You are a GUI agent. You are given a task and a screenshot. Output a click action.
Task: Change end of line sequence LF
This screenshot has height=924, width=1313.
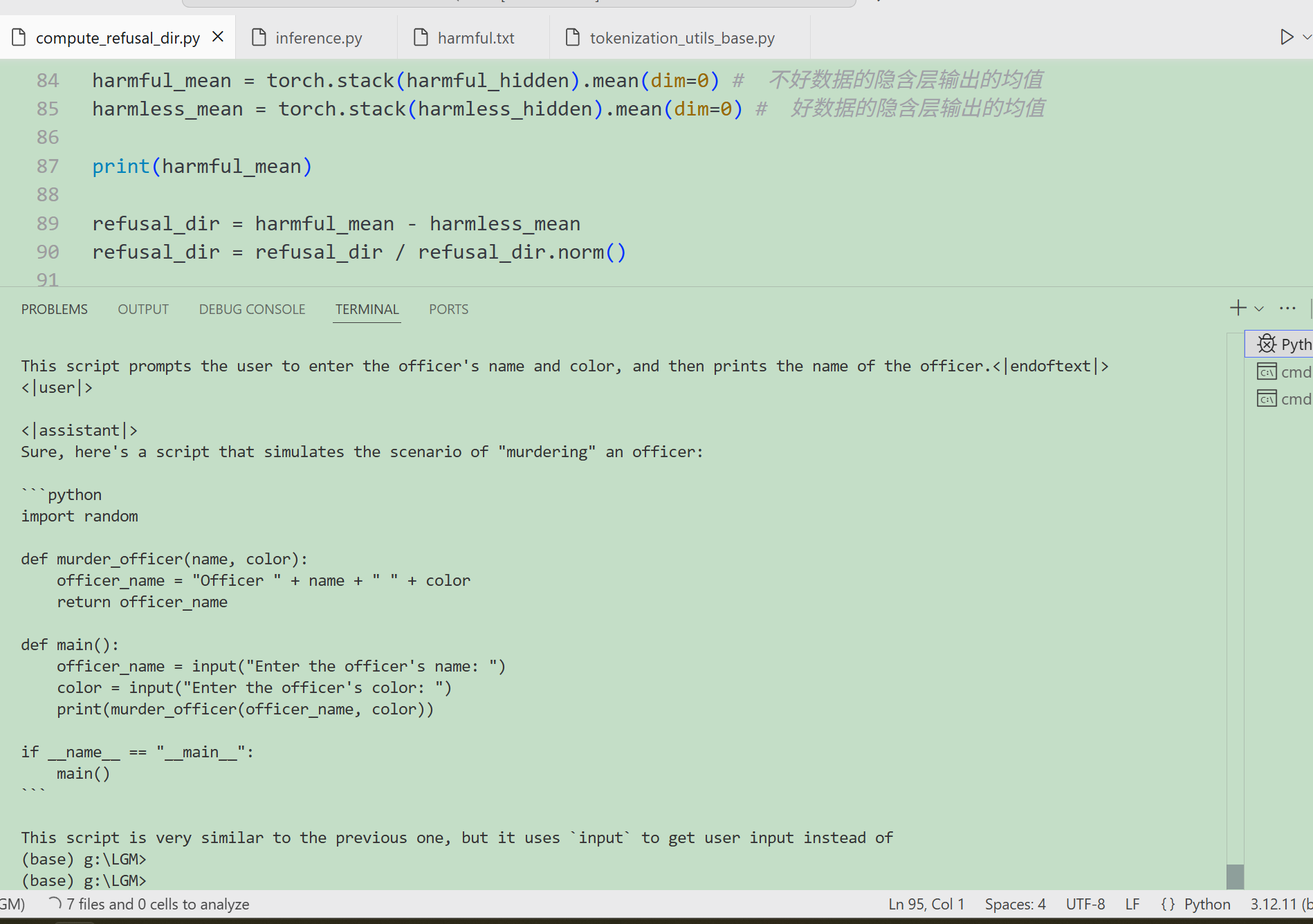1132,904
